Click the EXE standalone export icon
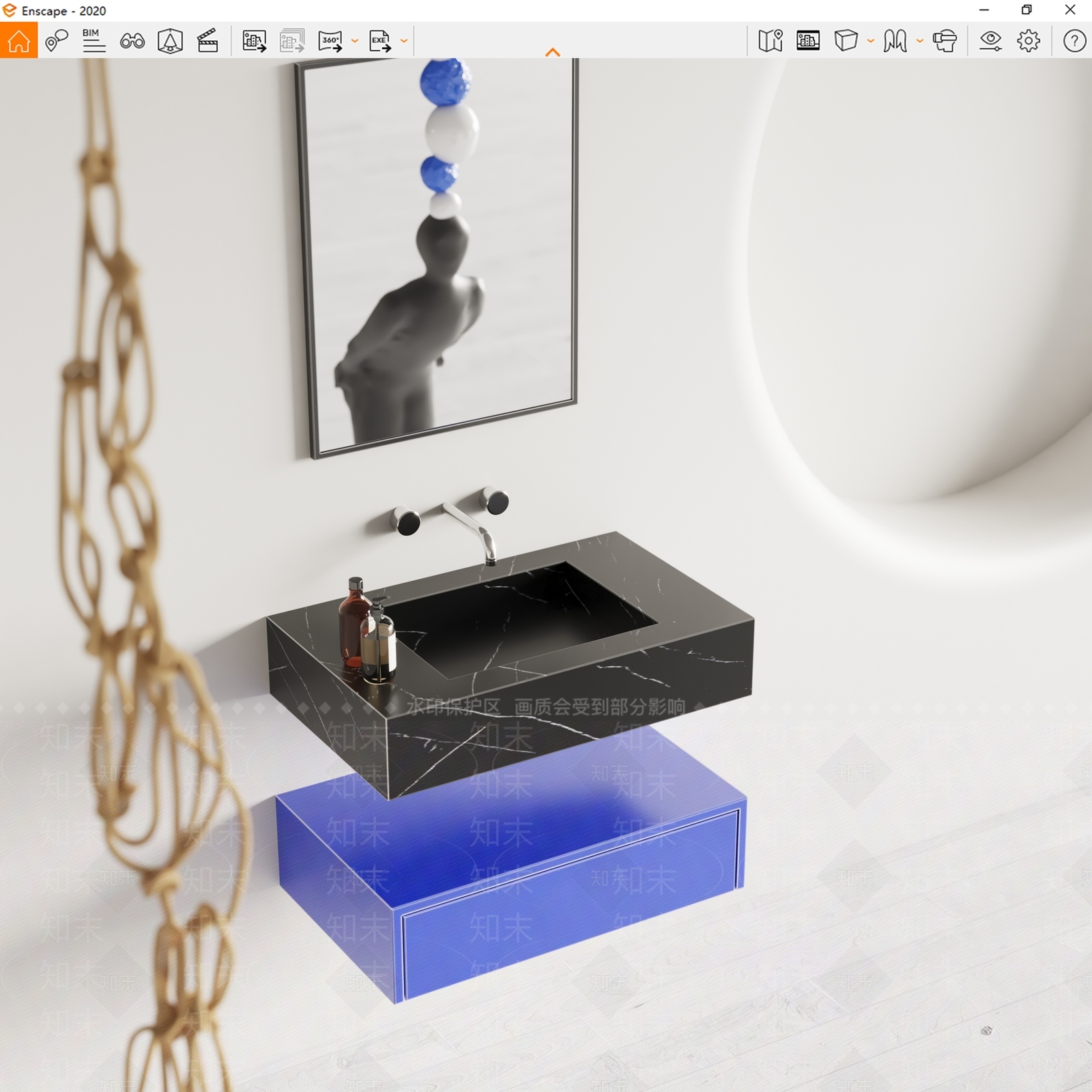The width and height of the screenshot is (1092, 1092). tap(379, 41)
